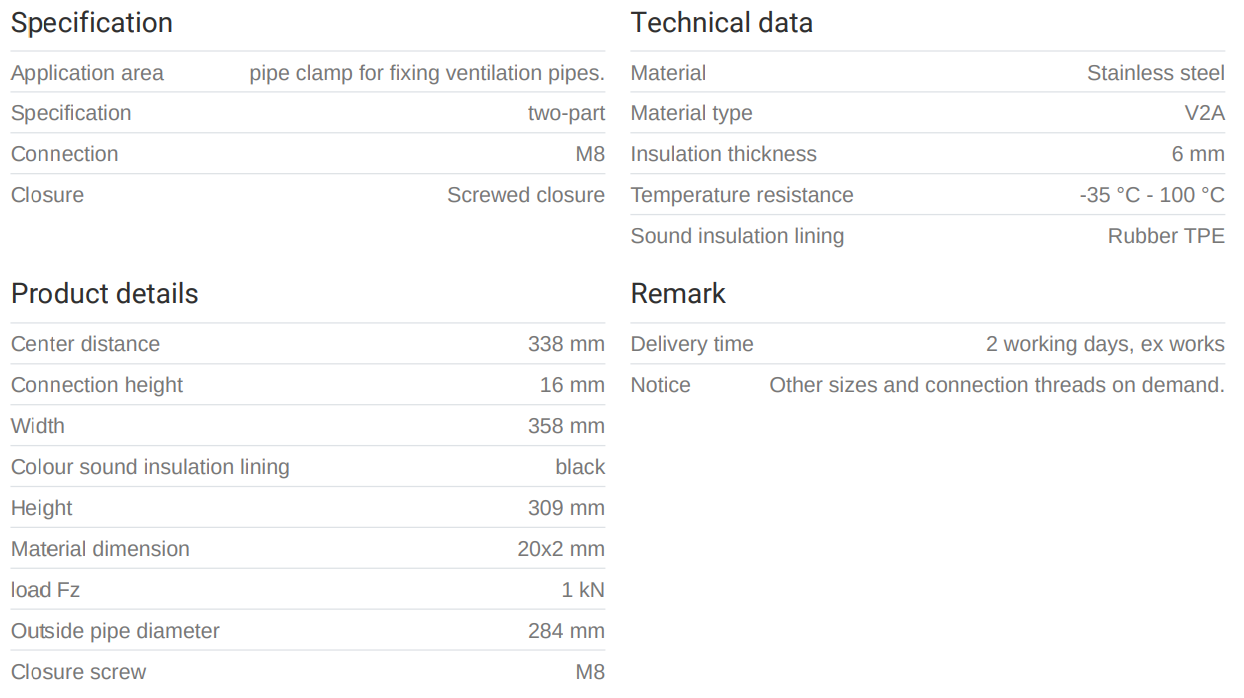This screenshot has height=698, width=1244.
Task: Click the Insulation thickness label
Action: [723, 154]
